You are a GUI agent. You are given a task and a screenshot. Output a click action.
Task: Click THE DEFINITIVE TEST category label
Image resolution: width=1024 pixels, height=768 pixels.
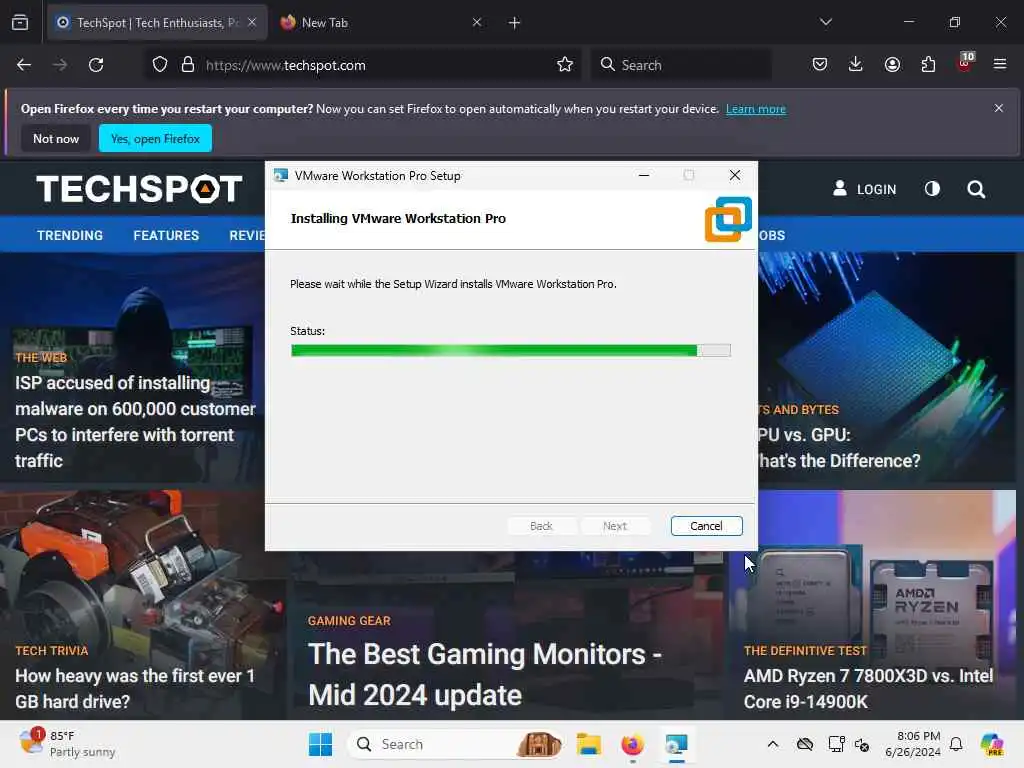[805, 650]
